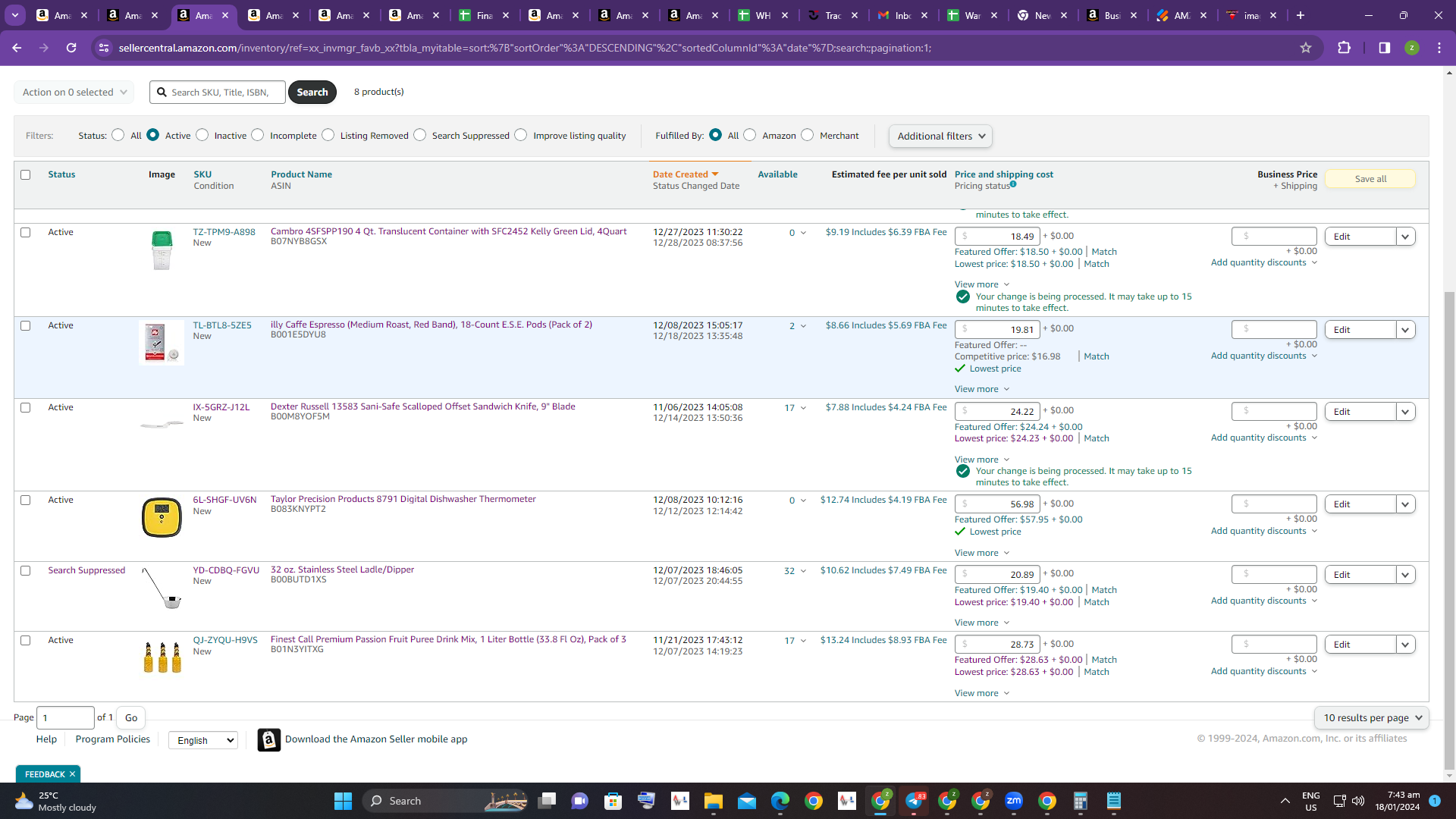1456x819 pixels.
Task: Open the Windows notification center badge
Action: tap(1435, 801)
